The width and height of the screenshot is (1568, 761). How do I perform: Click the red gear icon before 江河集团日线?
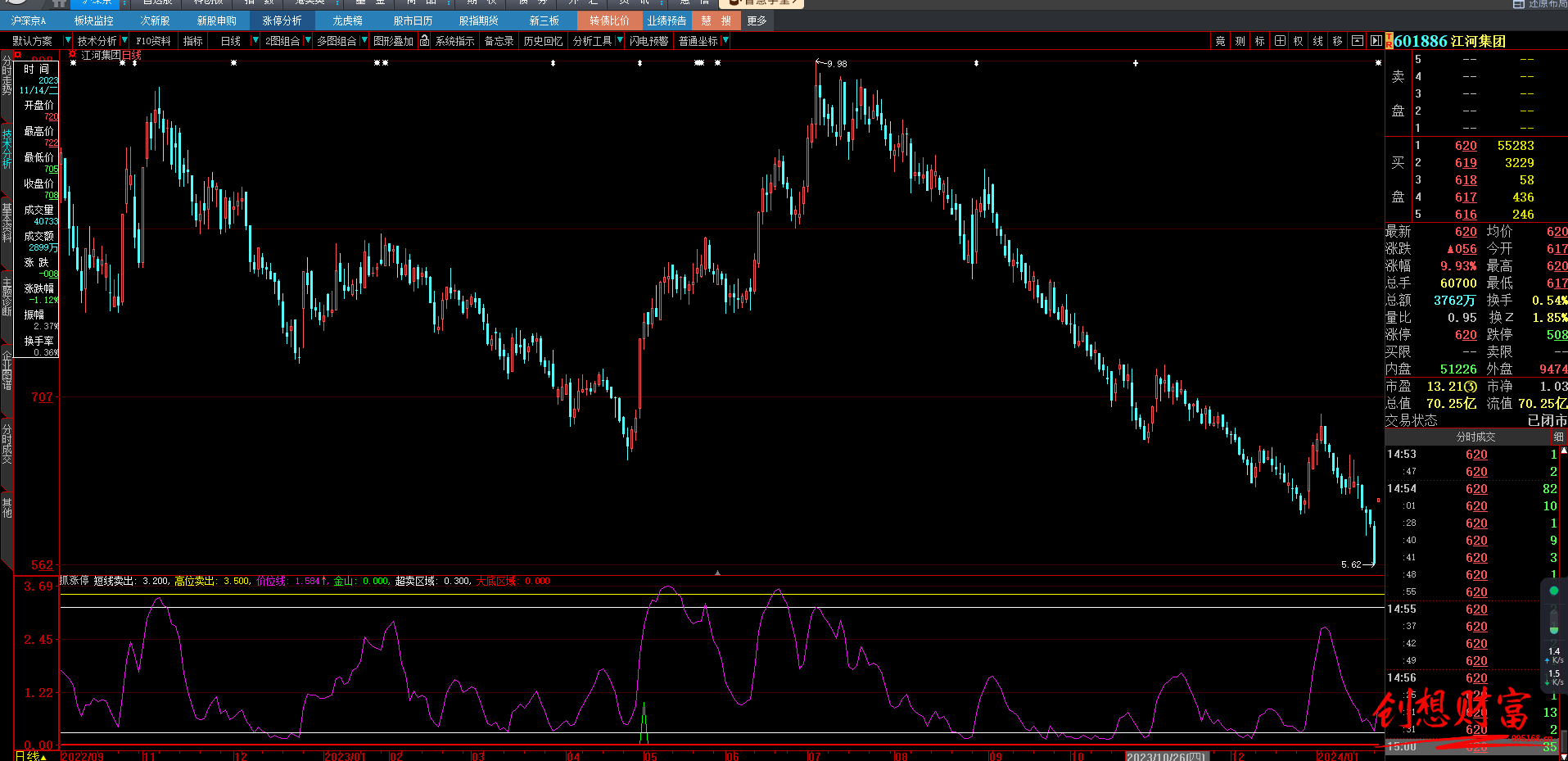[x=73, y=55]
